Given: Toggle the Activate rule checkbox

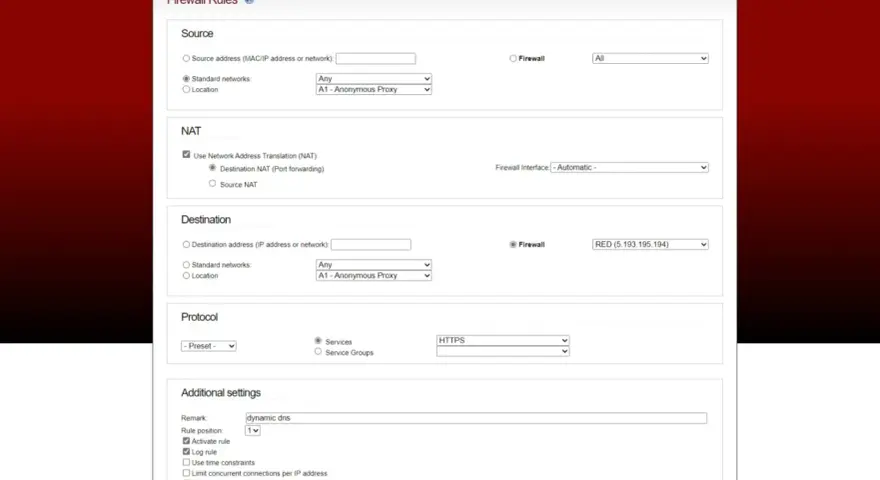Looking at the screenshot, I should pos(186,441).
